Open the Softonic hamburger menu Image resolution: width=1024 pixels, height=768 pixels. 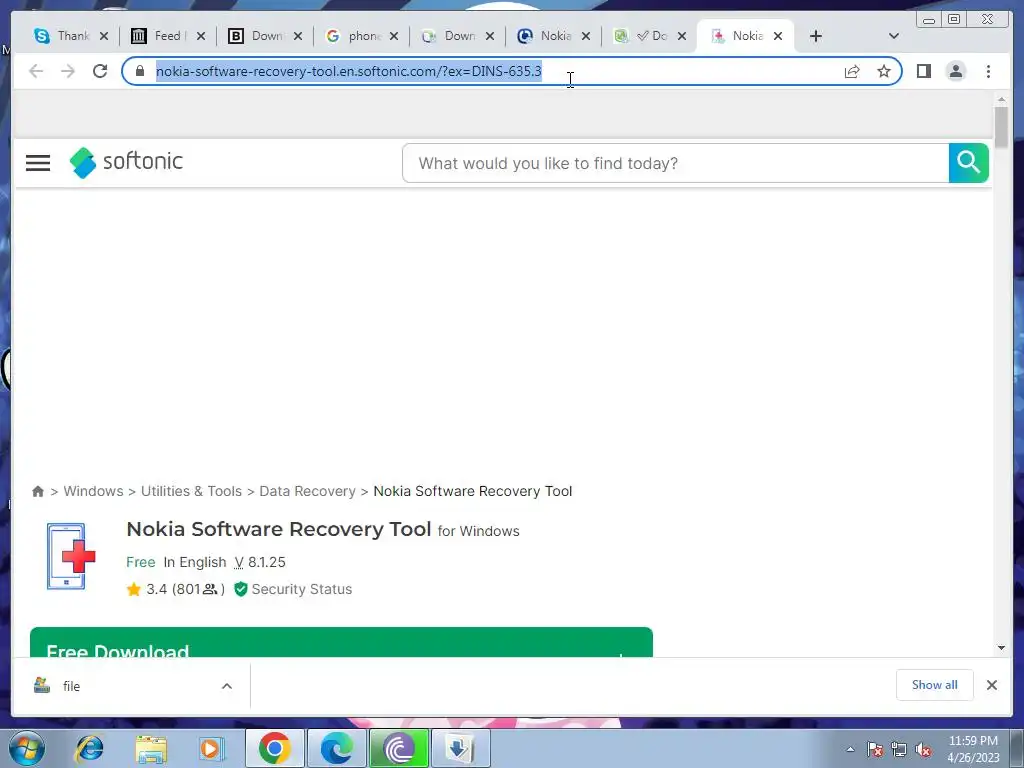click(x=38, y=163)
